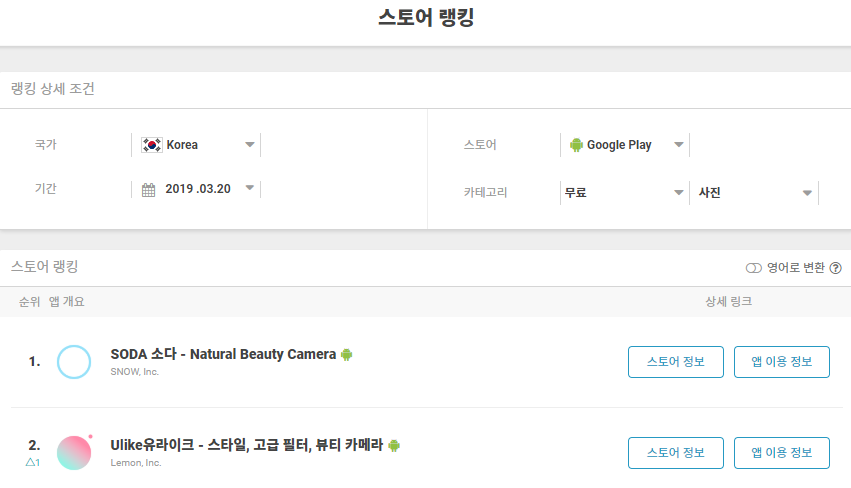Open the 2019.03.20 date picker
The width and height of the screenshot is (851, 488).
point(196,189)
